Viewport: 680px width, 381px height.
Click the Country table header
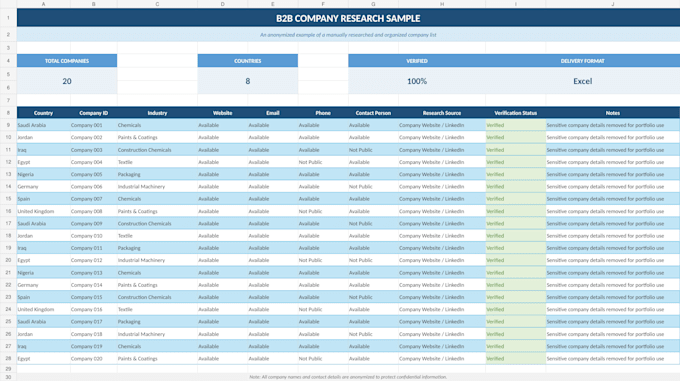43,113
